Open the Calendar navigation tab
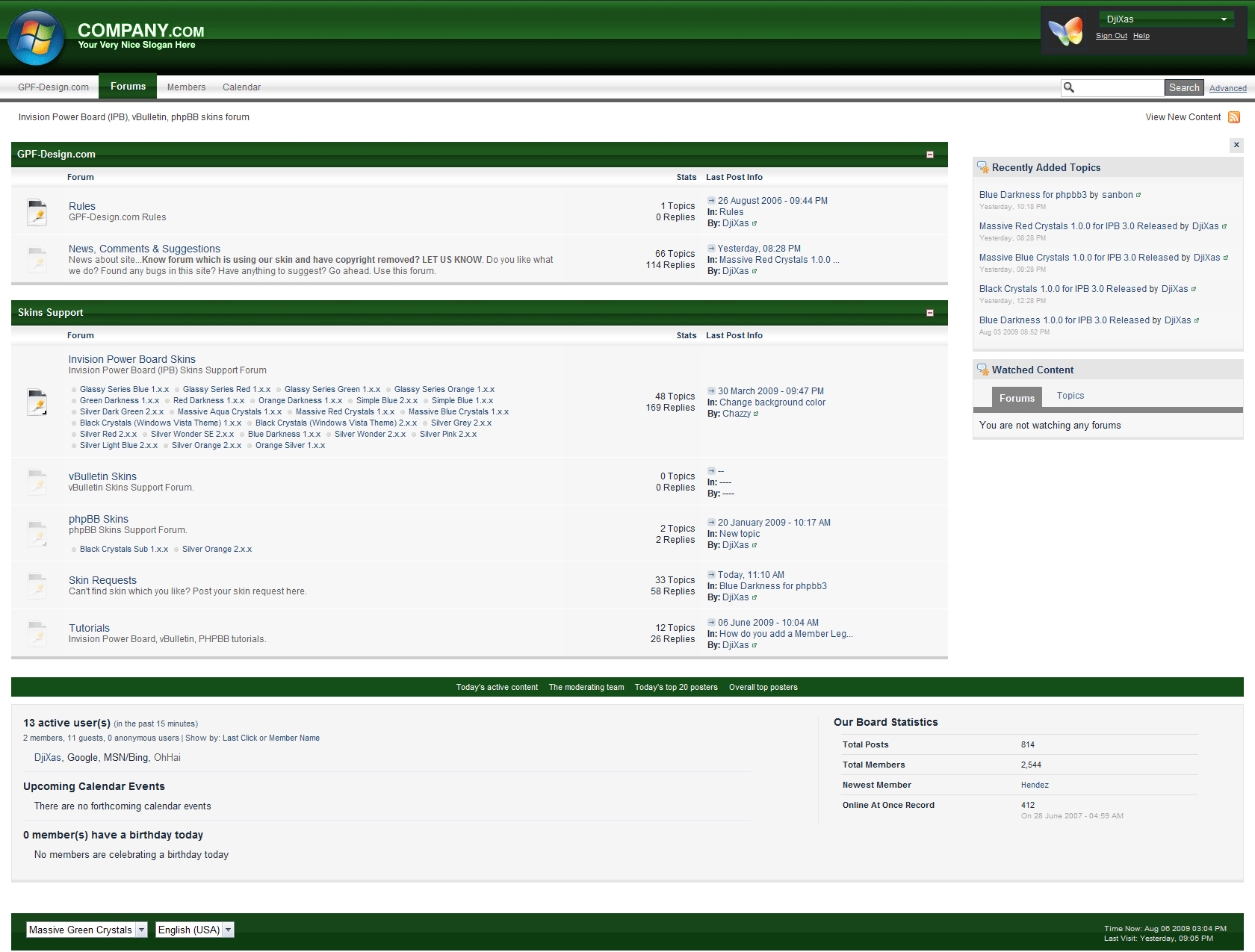This screenshot has height=952, width=1255. tap(241, 87)
